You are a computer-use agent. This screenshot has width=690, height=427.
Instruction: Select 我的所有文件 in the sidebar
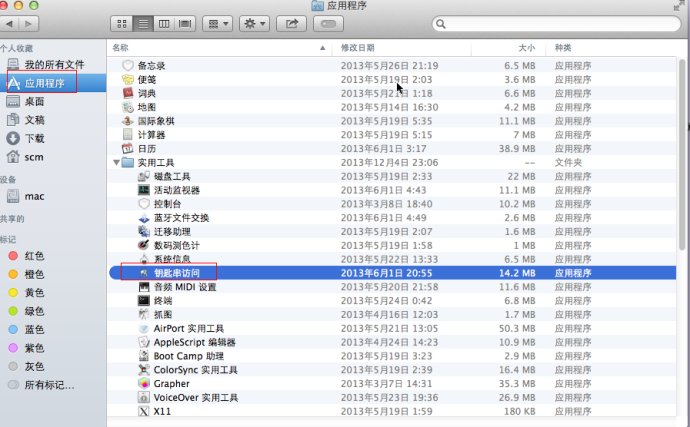pyautogui.click(x=53, y=65)
